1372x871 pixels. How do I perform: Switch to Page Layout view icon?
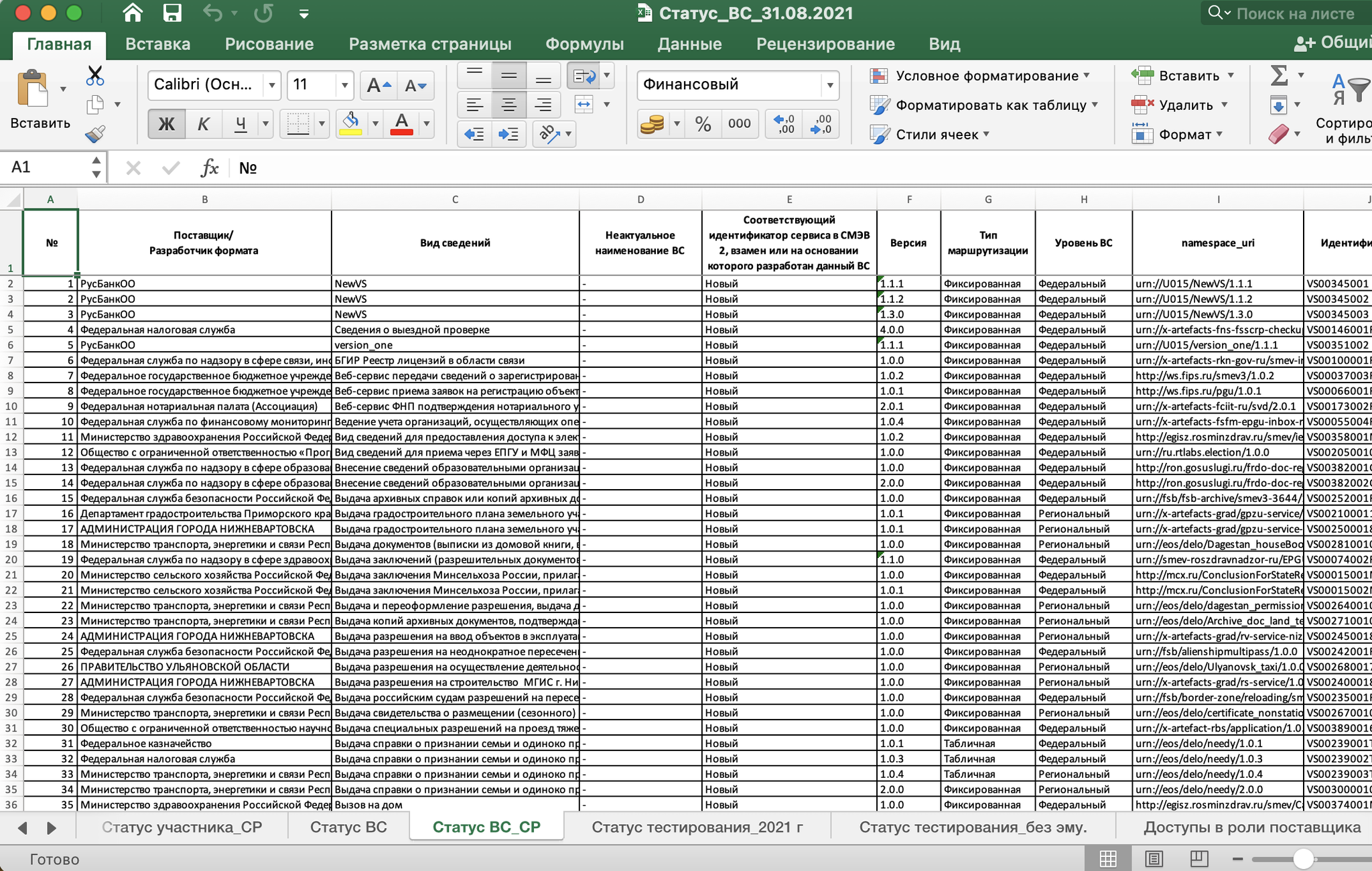[1154, 859]
